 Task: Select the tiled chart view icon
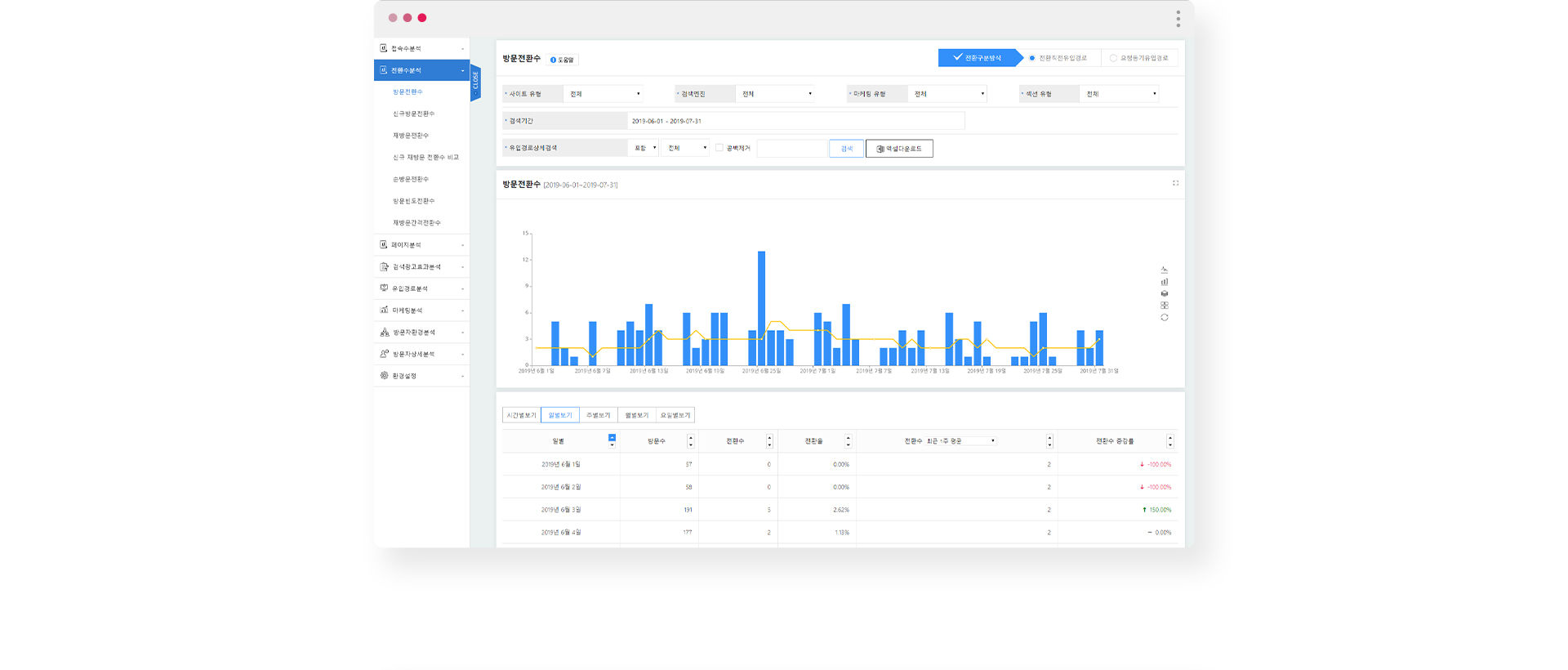click(x=1165, y=306)
